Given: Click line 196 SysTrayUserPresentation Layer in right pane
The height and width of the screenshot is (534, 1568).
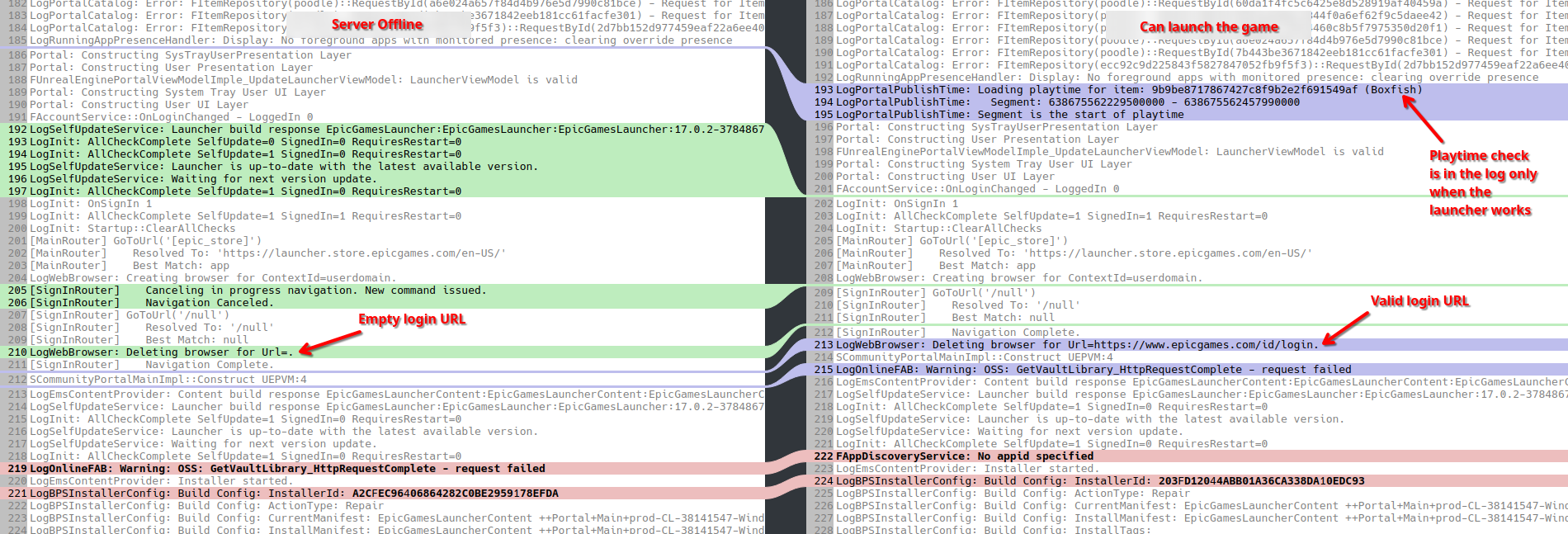Looking at the screenshot, I should [997, 127].
